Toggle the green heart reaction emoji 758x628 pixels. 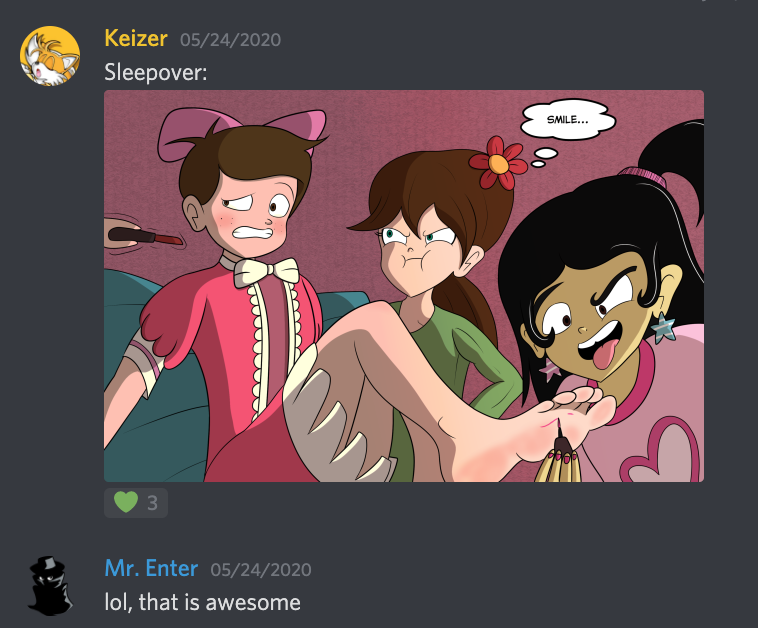click(126, 502)
